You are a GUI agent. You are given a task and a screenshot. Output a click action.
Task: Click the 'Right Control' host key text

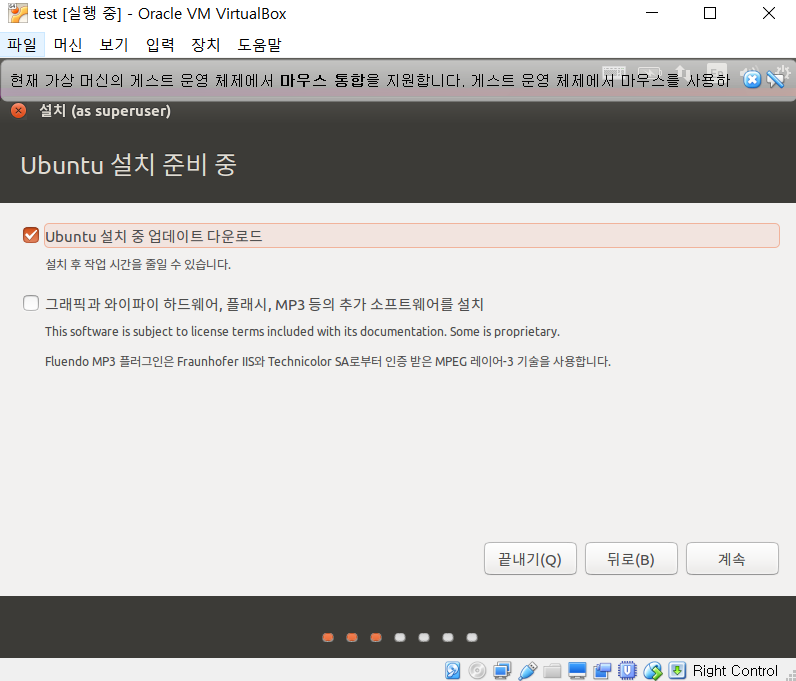tap(735, 671)
